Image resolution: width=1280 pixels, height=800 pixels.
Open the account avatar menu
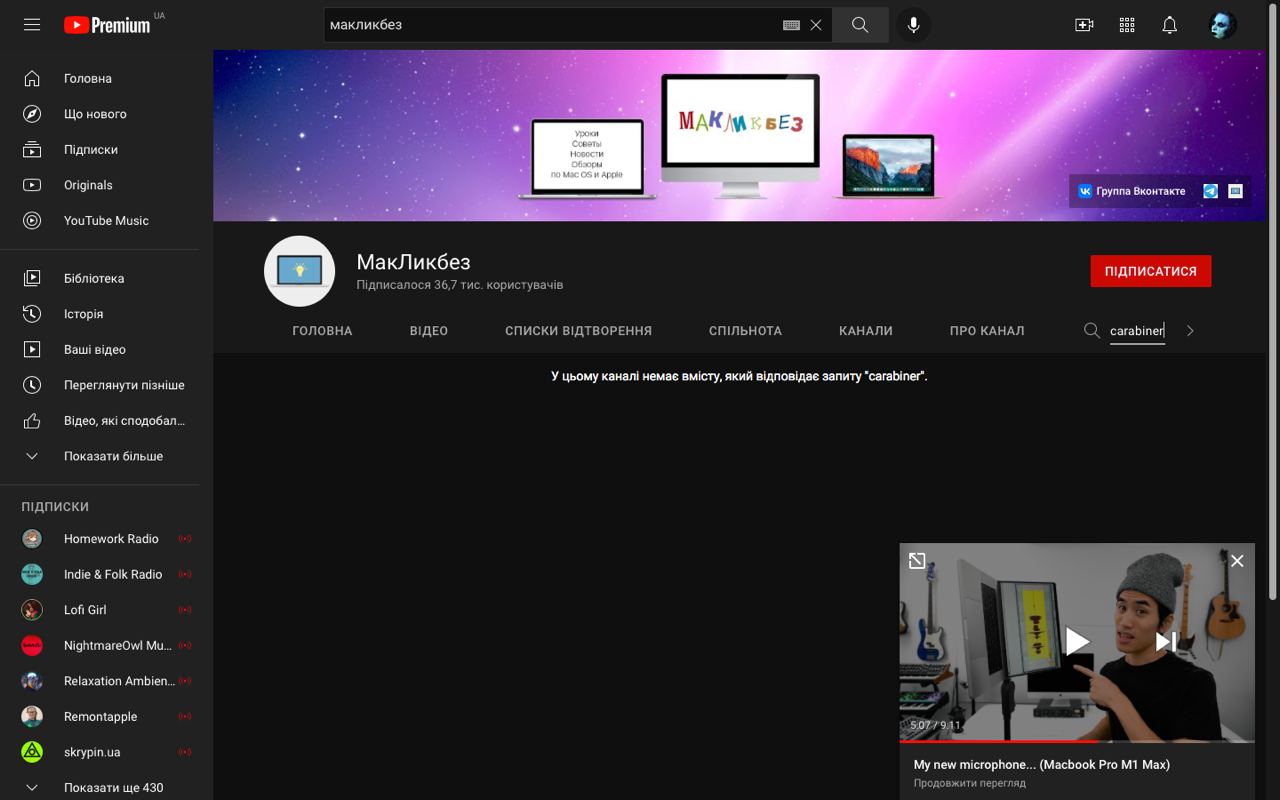[1222, 25]
